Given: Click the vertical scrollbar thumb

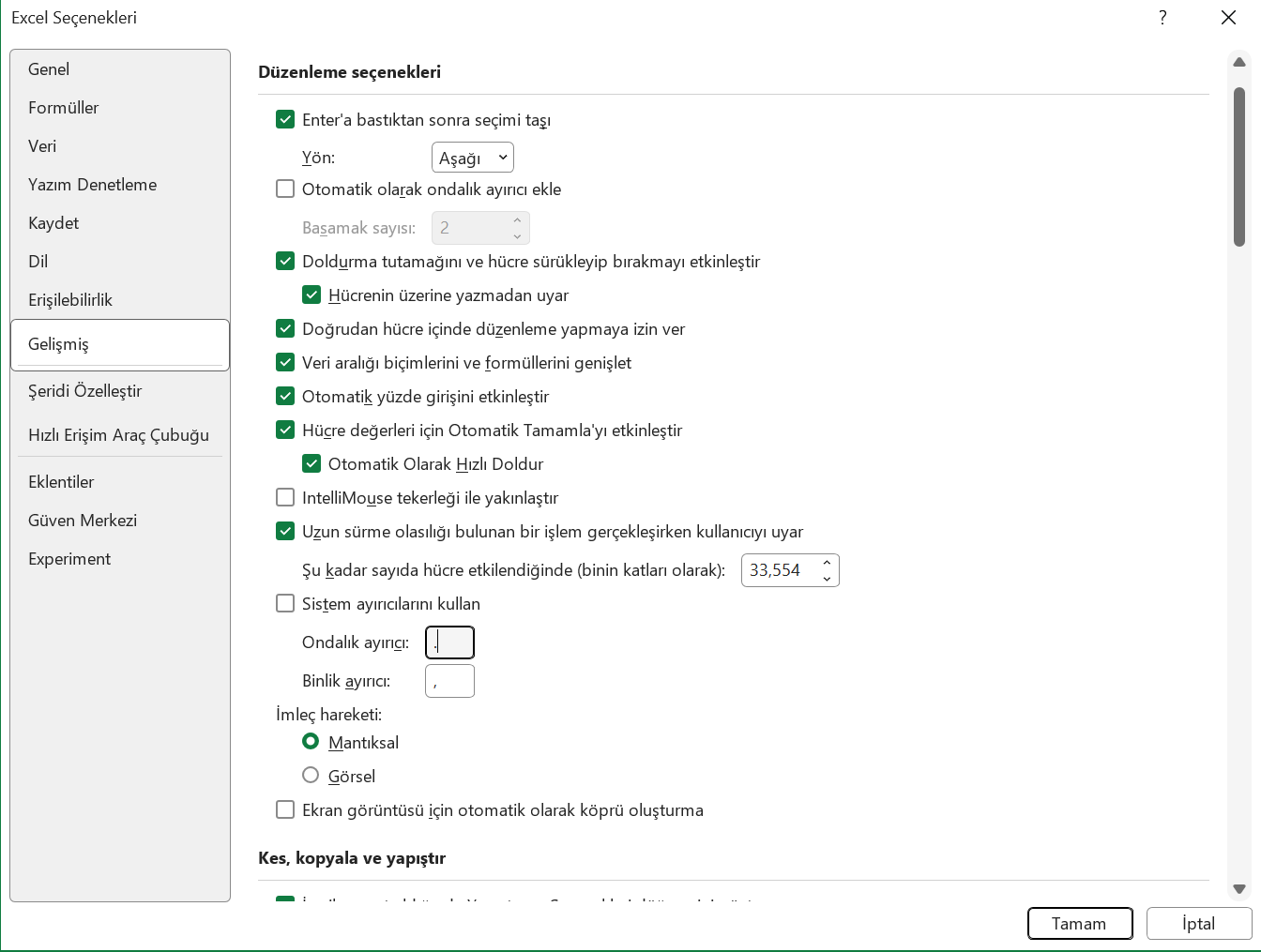Looking at the screenshot, I should tap(1239, 167).
